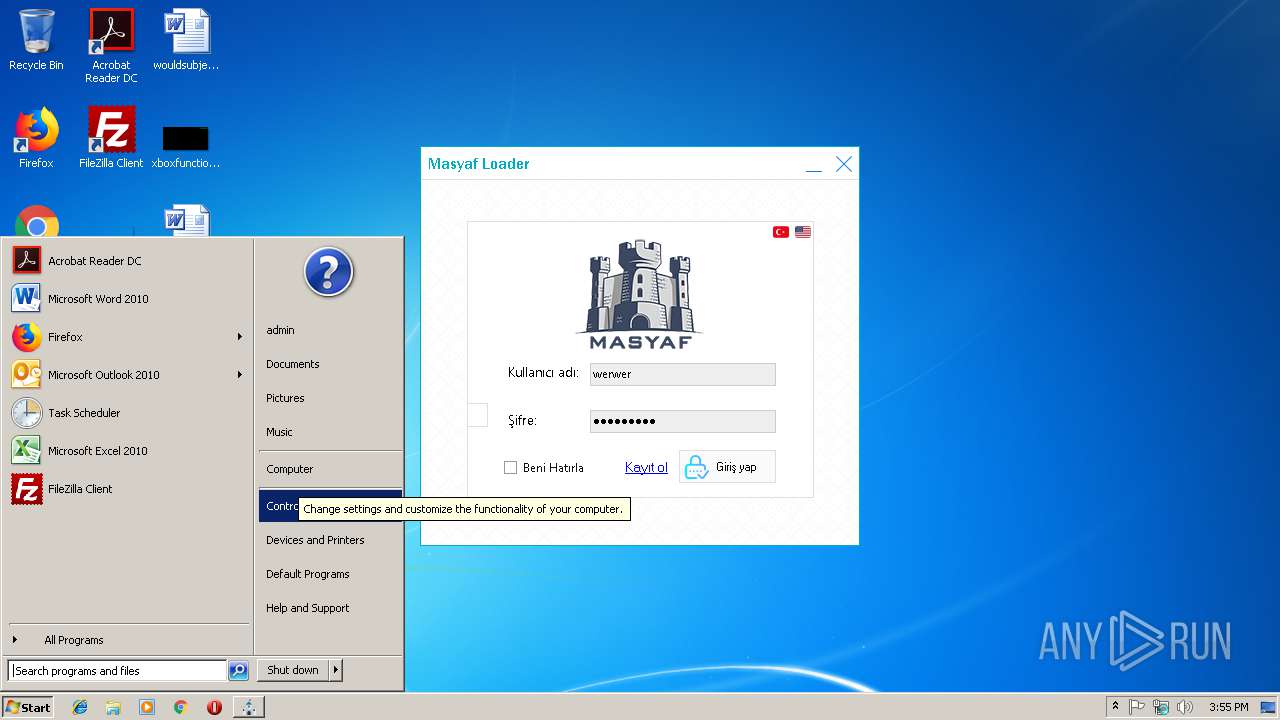Open Help and Support

tap(330, 608)
